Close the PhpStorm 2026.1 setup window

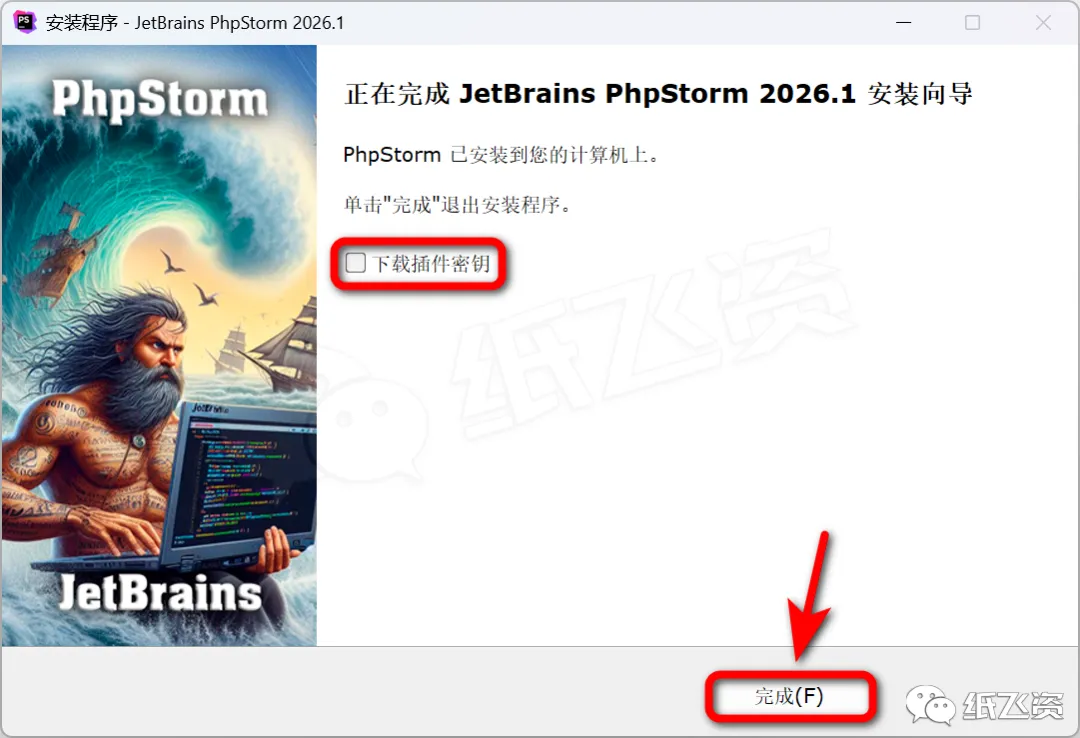pos(1043,23)
